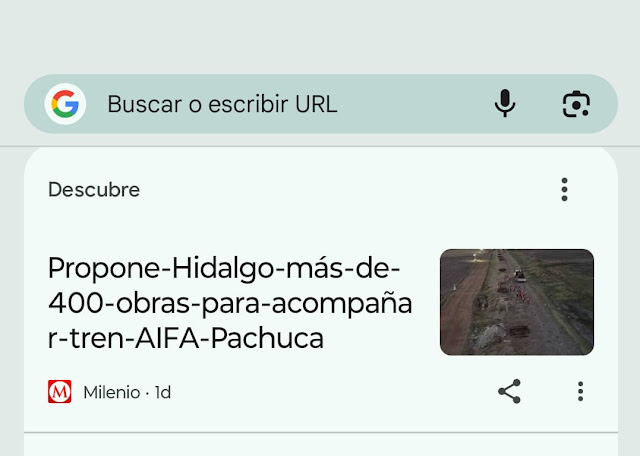The image size is (640, 456).
Task: Tap the Google G logo in search bar
Action: coord(65,104)
